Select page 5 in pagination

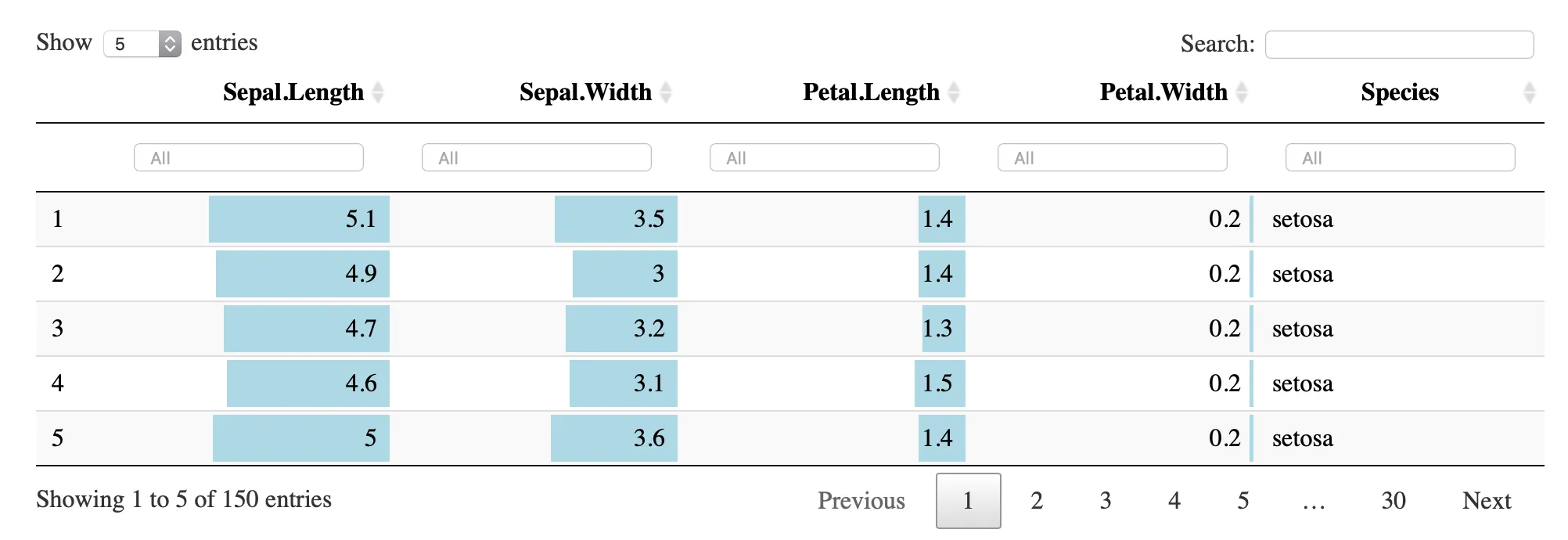point(1243,501)
